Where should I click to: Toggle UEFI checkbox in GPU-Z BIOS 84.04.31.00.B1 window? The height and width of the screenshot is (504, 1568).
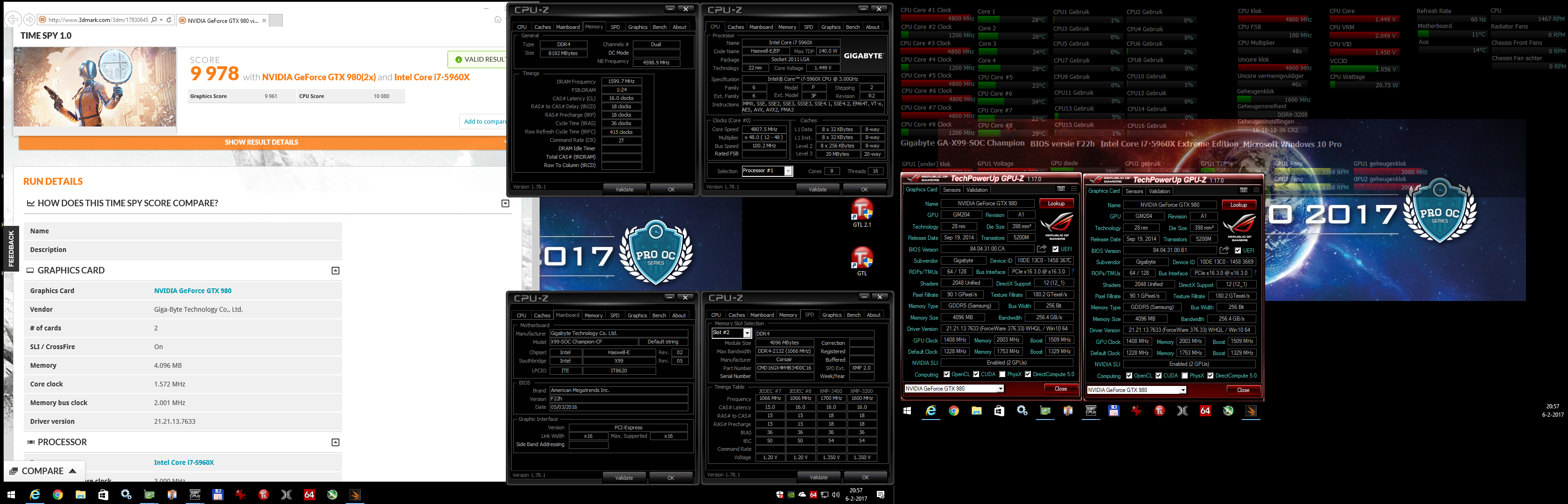point(1238,250)
